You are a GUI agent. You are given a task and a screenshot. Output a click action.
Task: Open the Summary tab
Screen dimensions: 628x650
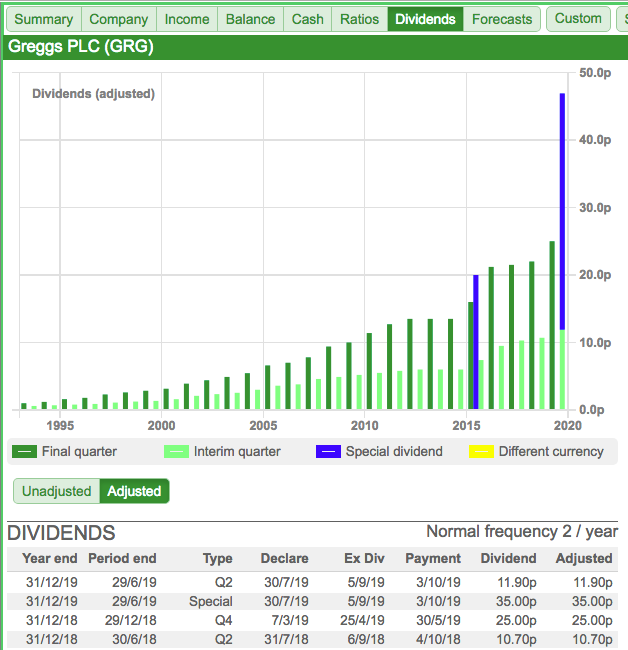44,19
